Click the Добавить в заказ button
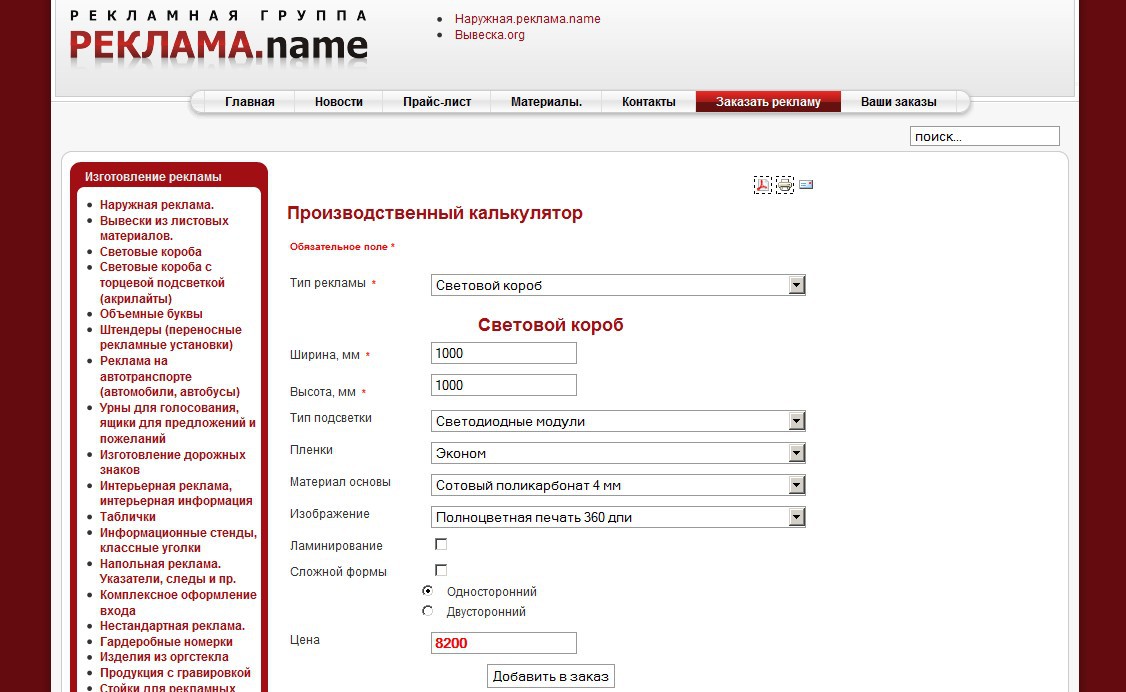The image size is (1126, 692). 551,676
